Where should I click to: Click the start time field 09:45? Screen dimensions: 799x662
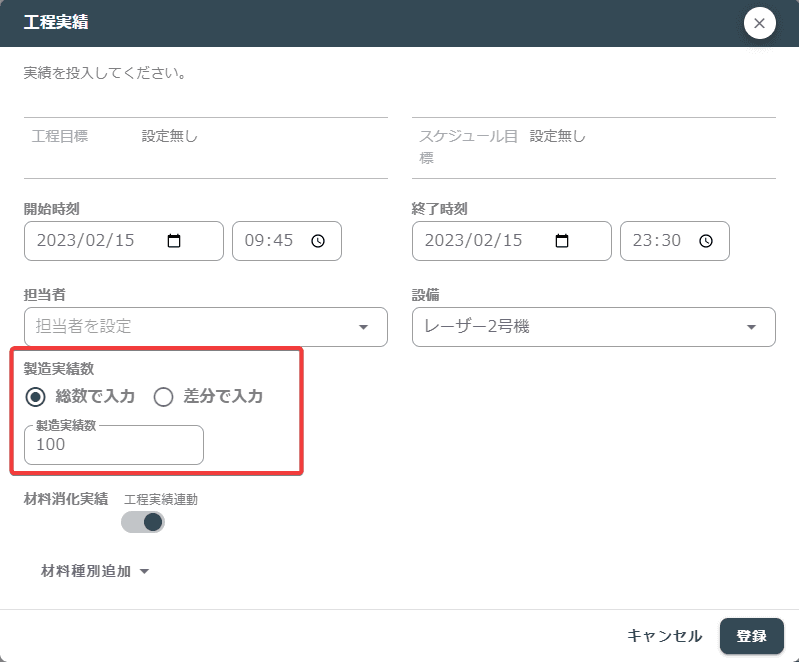pos(287,241)
